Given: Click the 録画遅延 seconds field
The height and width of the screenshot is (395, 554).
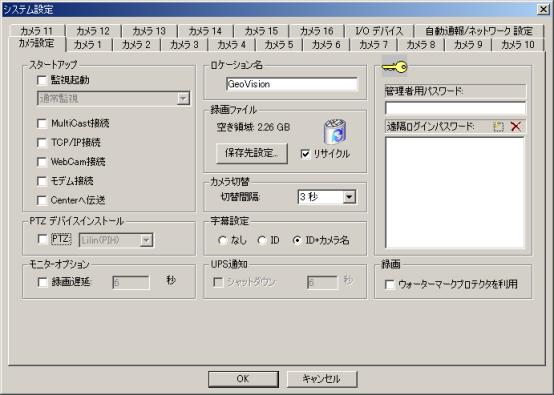Looking at the screenshot, I should (131, 282).
